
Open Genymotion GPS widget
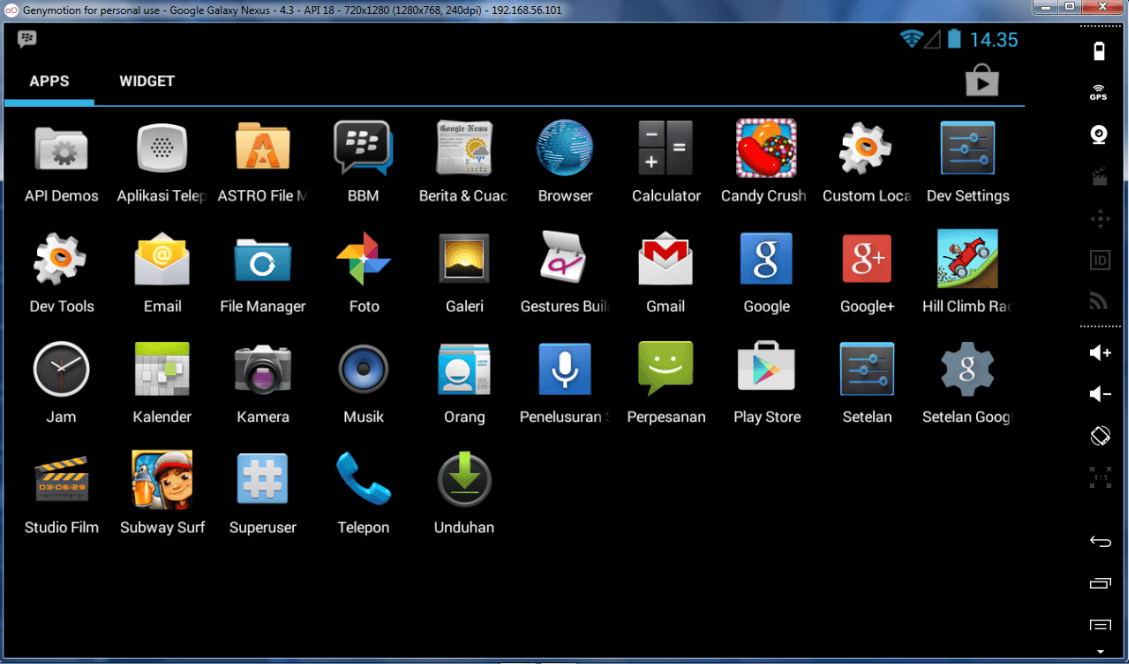1099,92
